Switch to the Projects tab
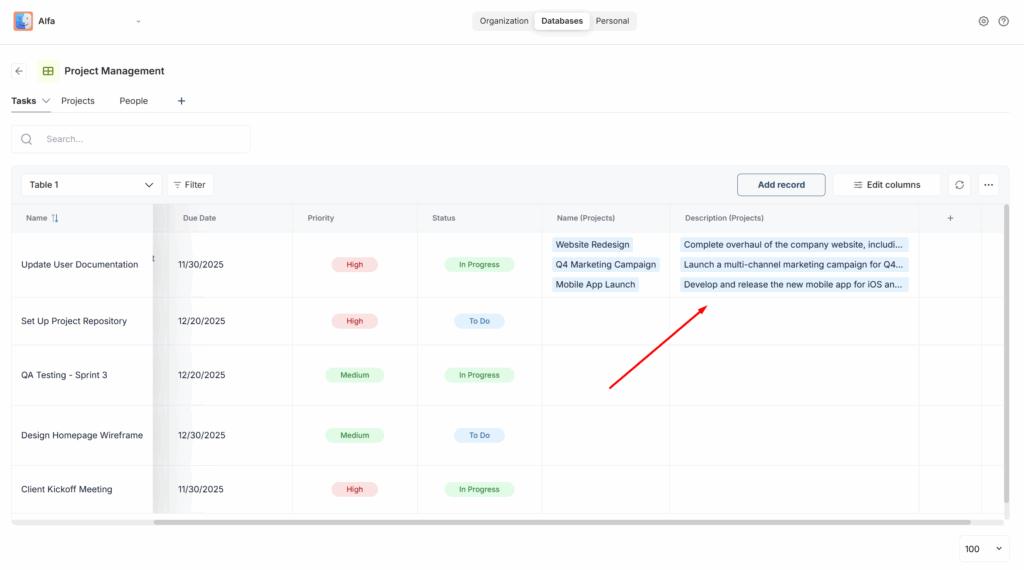1024x570 pixels. [x=78, y=101]
